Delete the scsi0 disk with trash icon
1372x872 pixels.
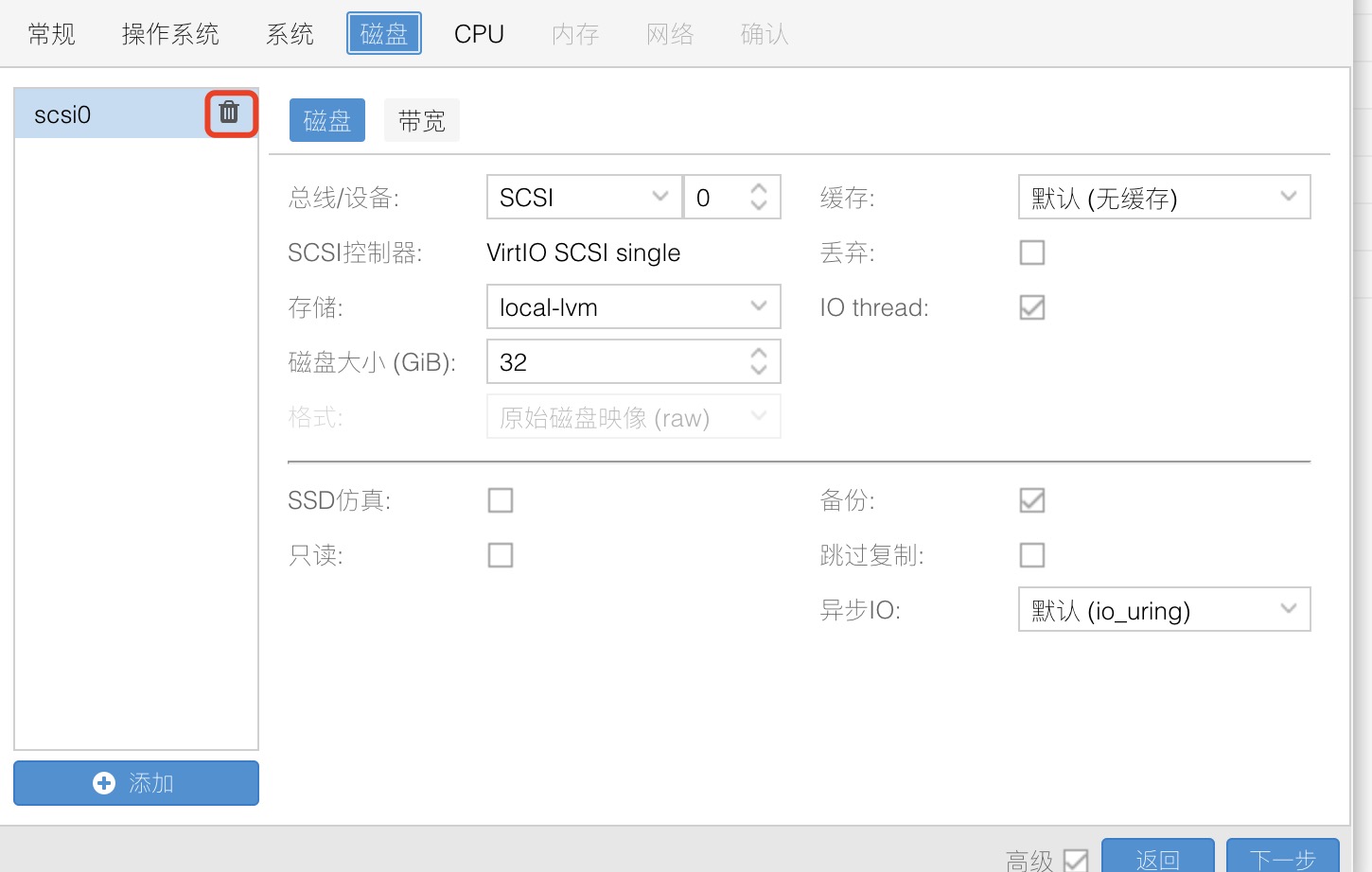(229, 113)
